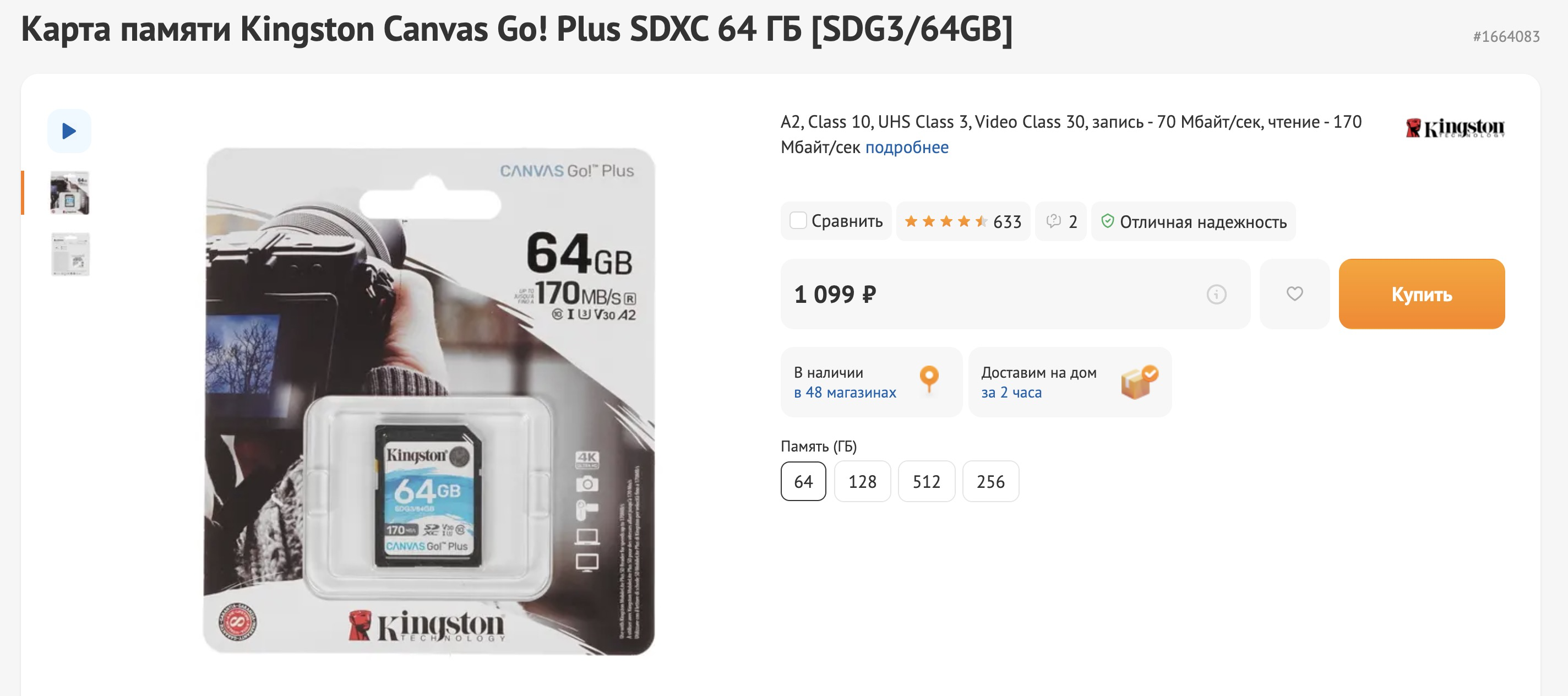Viewport: 1568px width, 696px height.
Task: Select 128 GB memory option
Action: pyautogui.click(x=863, y=482)
